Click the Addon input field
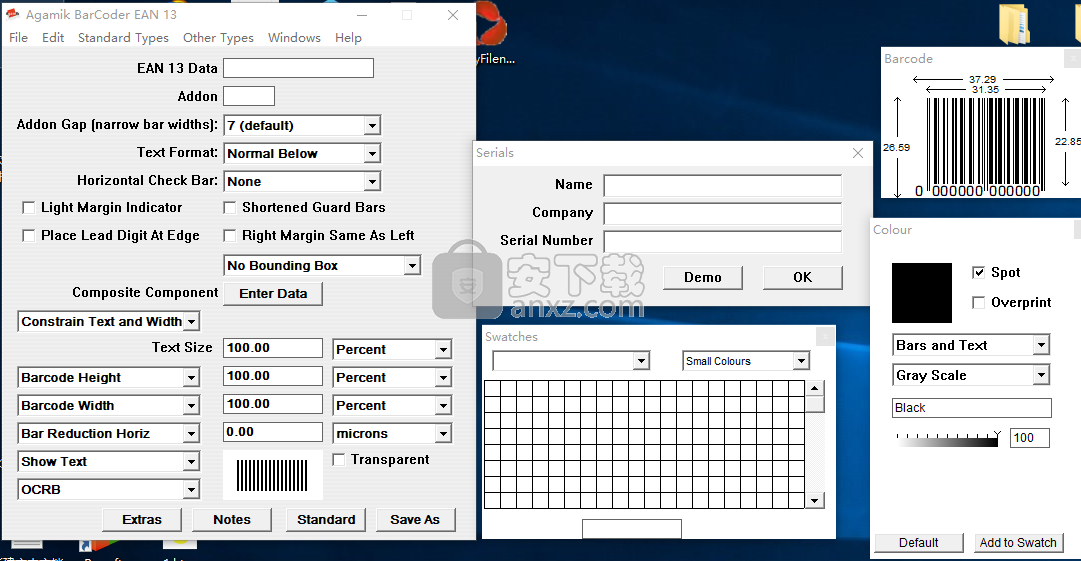Screen dimensions: 1081x561 tap(249, 96)
